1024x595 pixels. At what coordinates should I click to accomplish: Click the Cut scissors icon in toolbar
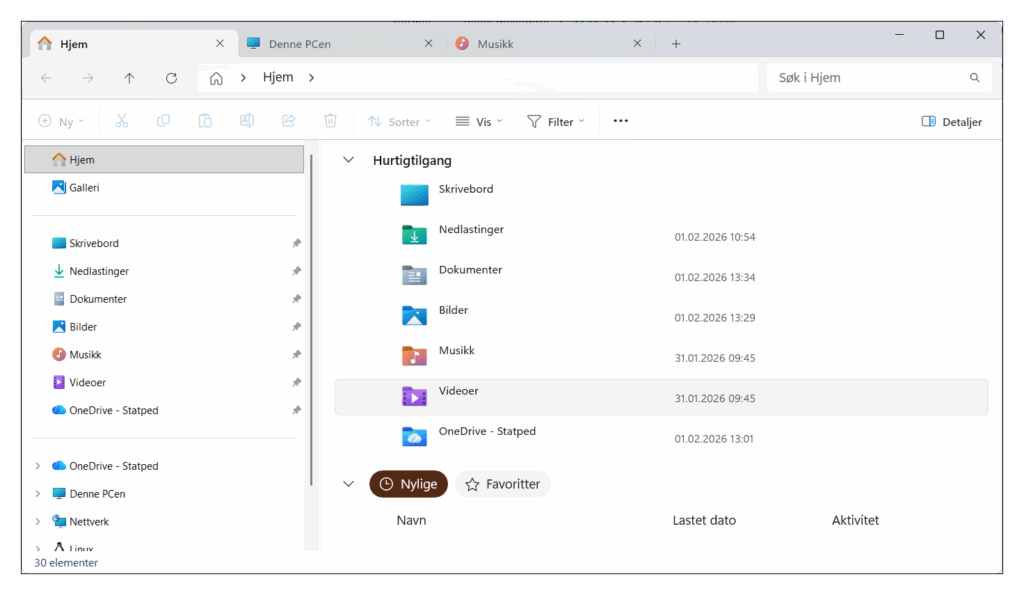tap(121, 121)
